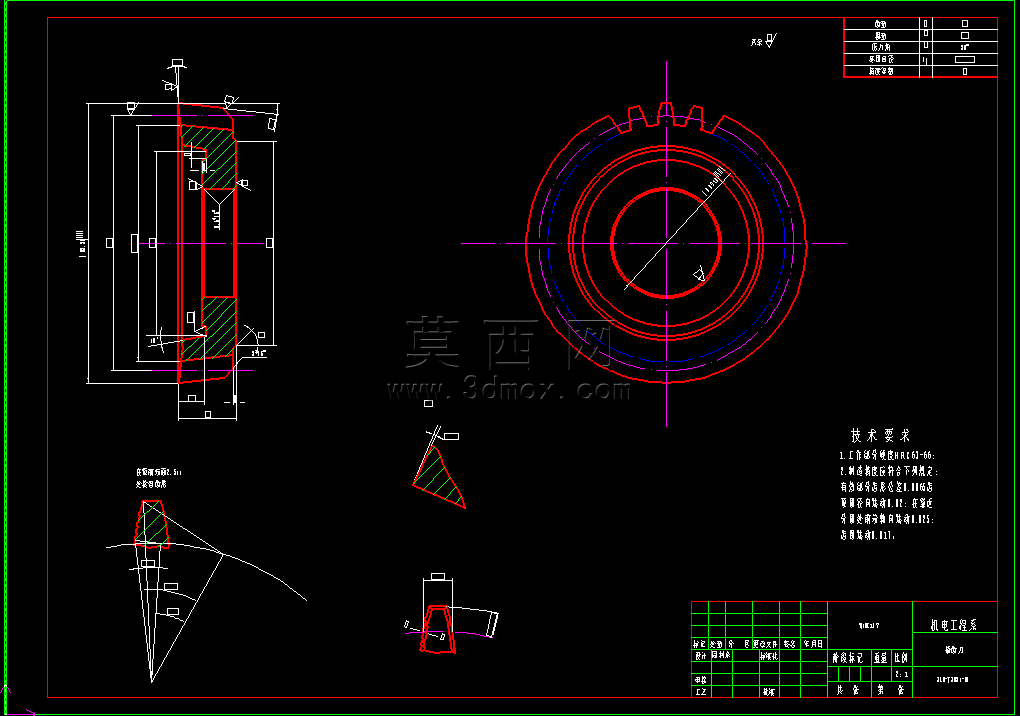Click the center bore circle of the gear
1020x716 pixels.
(x=666, y=243)
